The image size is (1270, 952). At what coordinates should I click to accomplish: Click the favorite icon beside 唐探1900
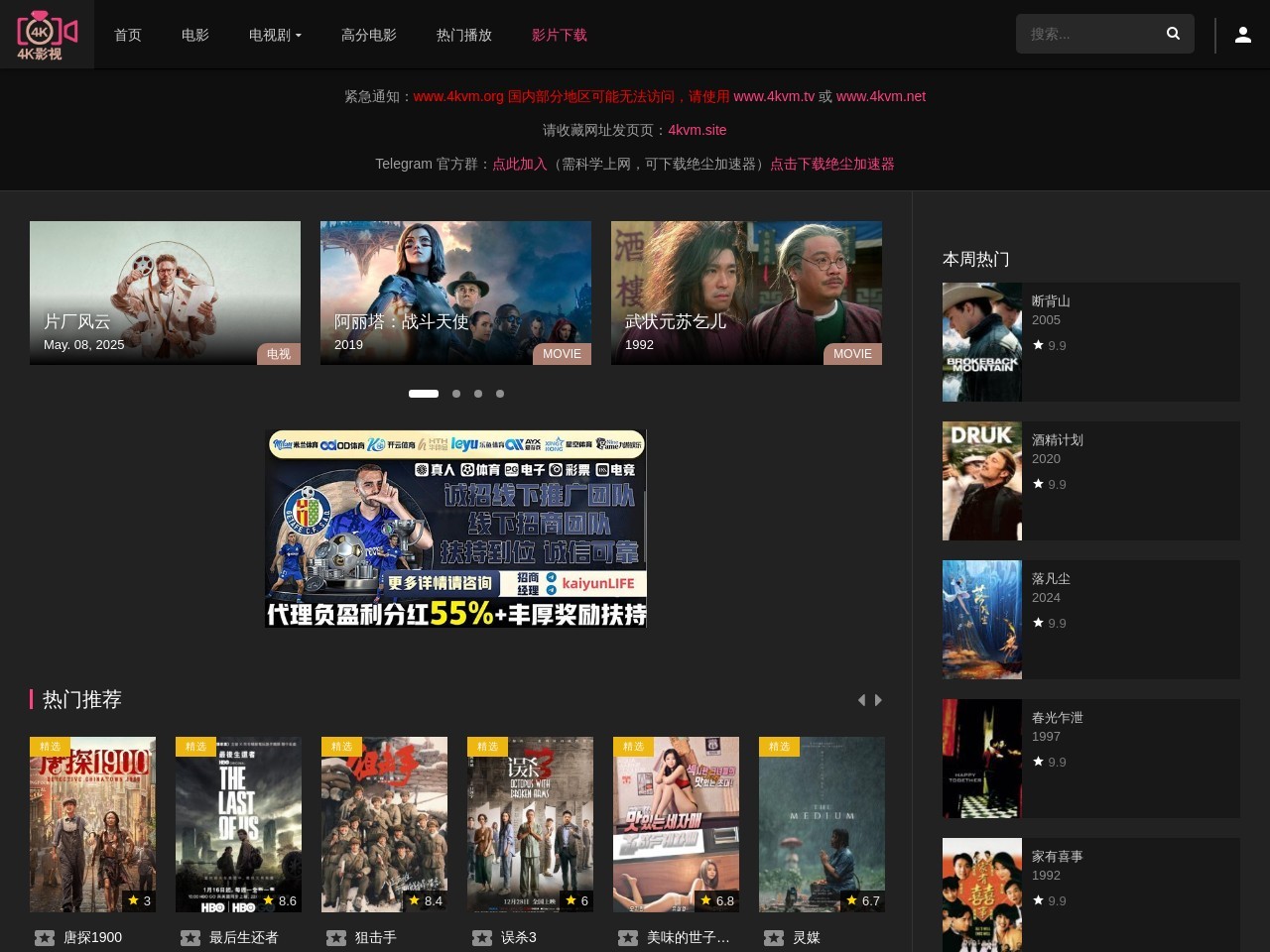45,938
